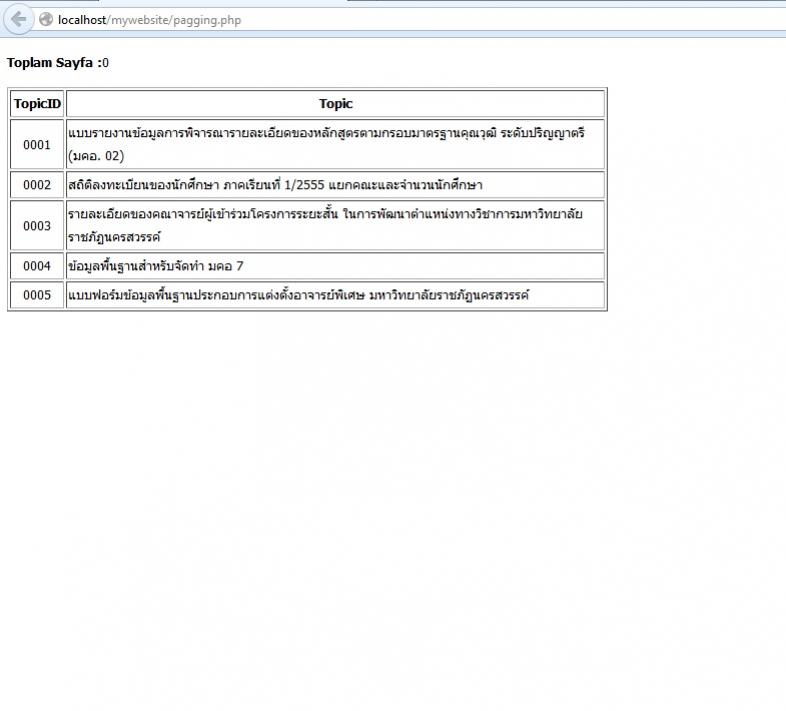Click the topic text of row 0004

coord(156,266)
